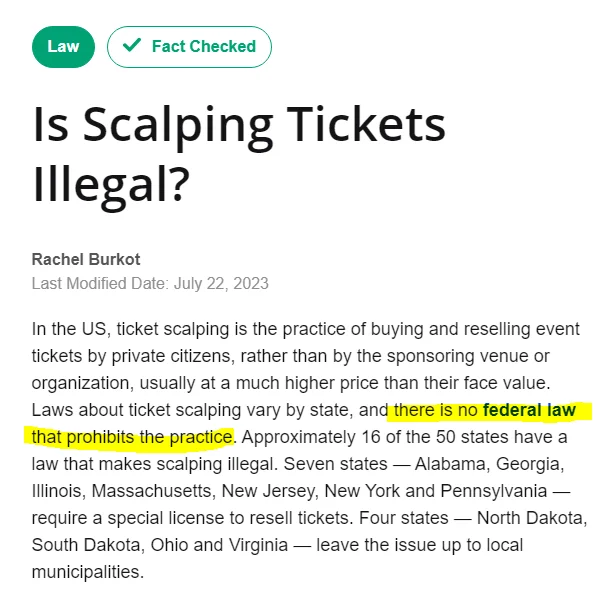Open author Rachel Burkot's name
The width and height of the screenshot is (612, 602).
(x=86, y=260)
